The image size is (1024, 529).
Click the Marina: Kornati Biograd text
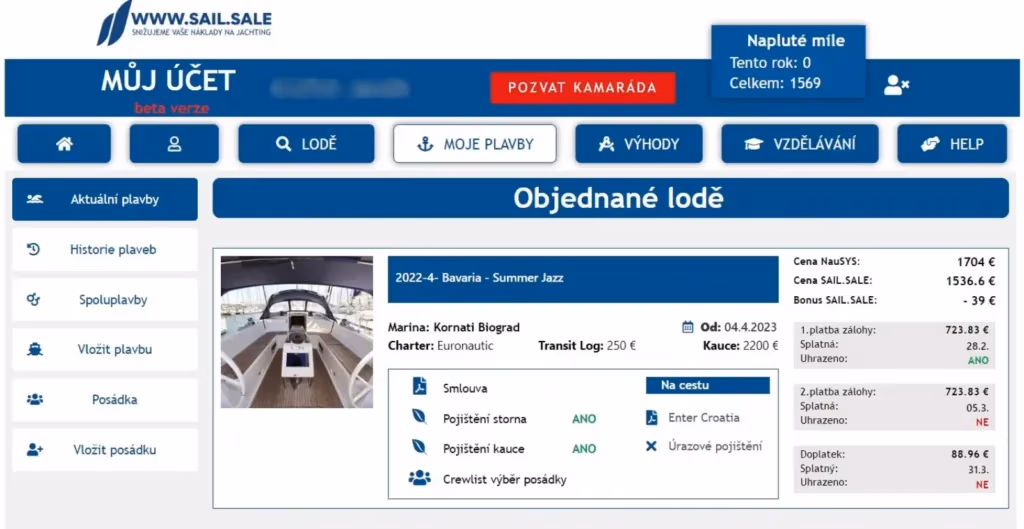tap(454, 327)
